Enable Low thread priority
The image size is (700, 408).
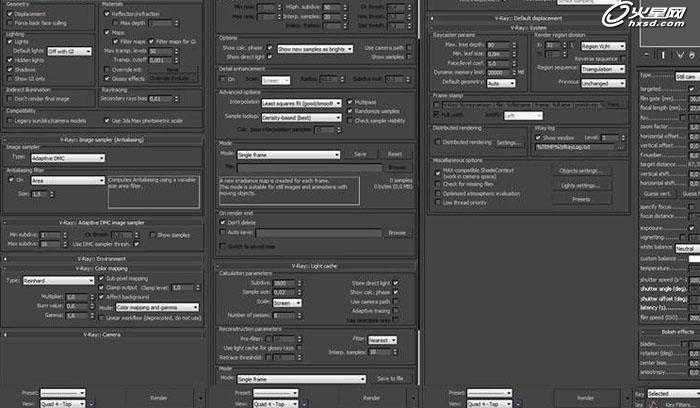[438, 203]
